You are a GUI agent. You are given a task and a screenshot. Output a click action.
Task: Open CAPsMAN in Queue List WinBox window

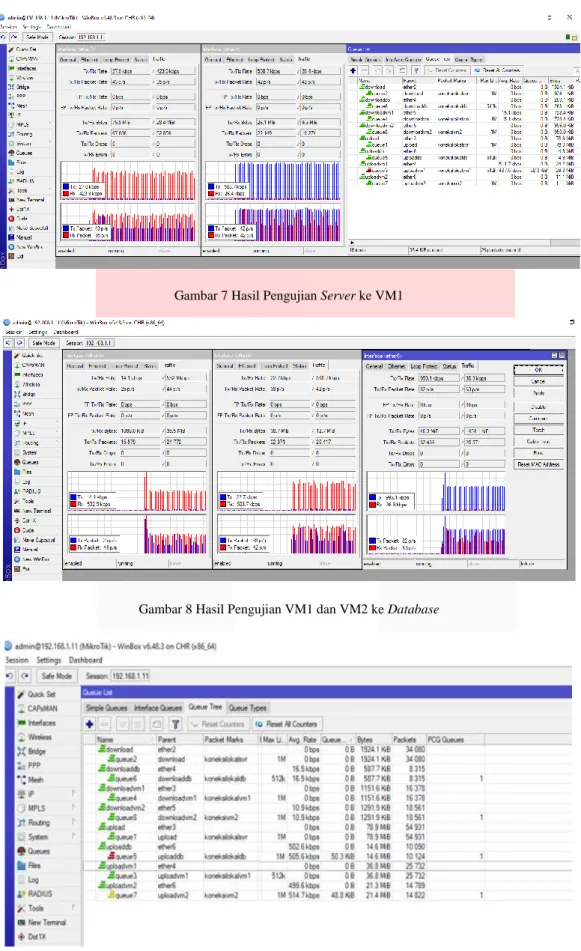(x=38, y=708)
